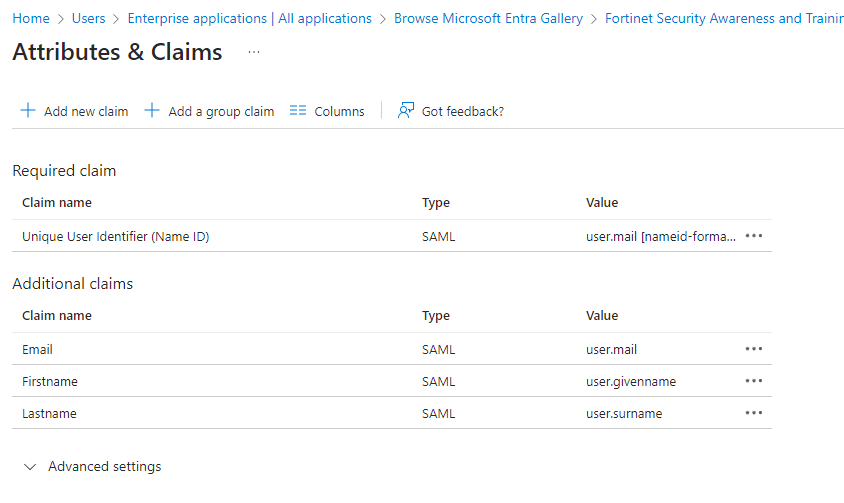The height and width of the screenshot is (503, 844).
Task: Open the ellipsis menu for Email claim
Action: point(754,349)
